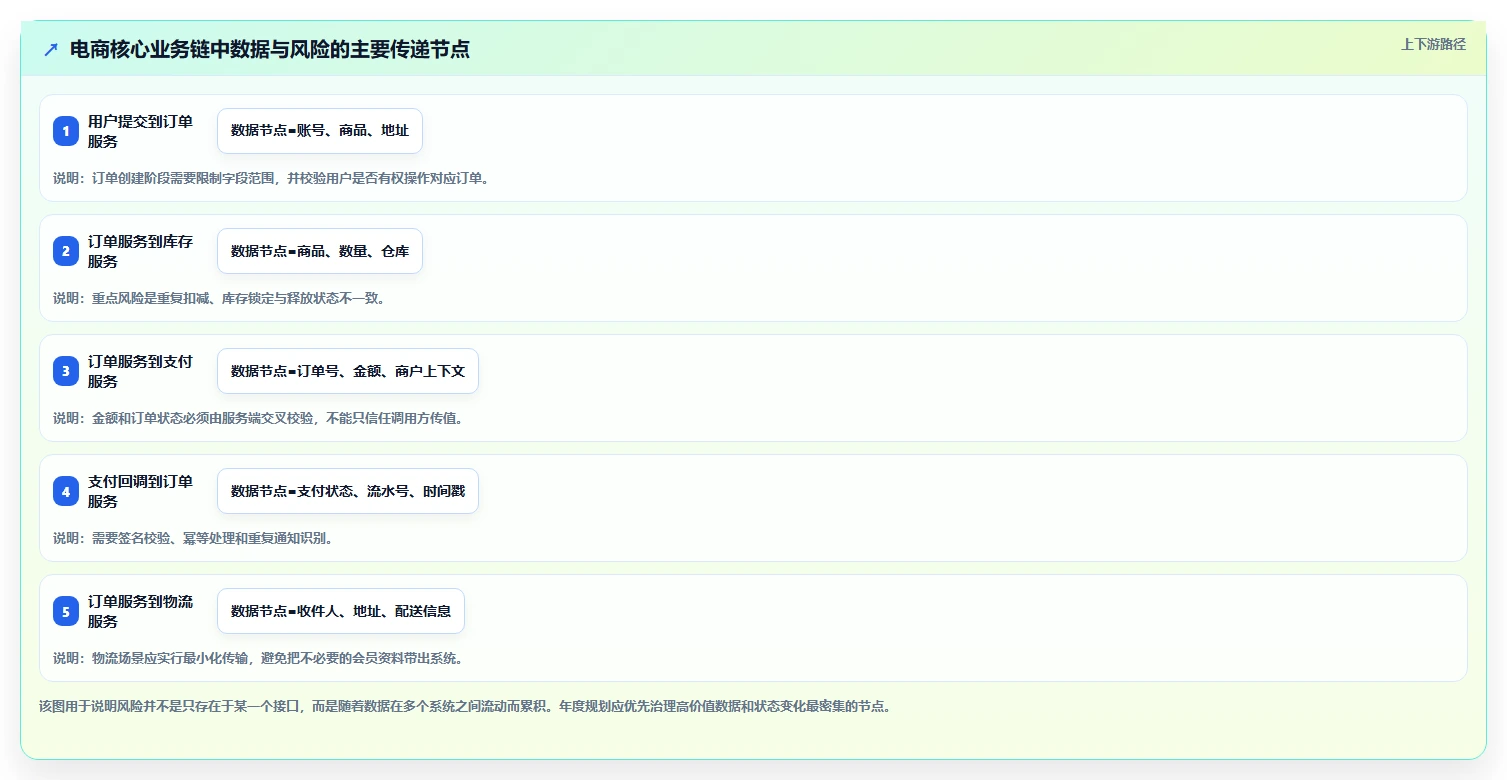The image size is (1507, 780).
Task: Click the note about 订单创建阶段需要限制字段范围
Action: [271, 178]
